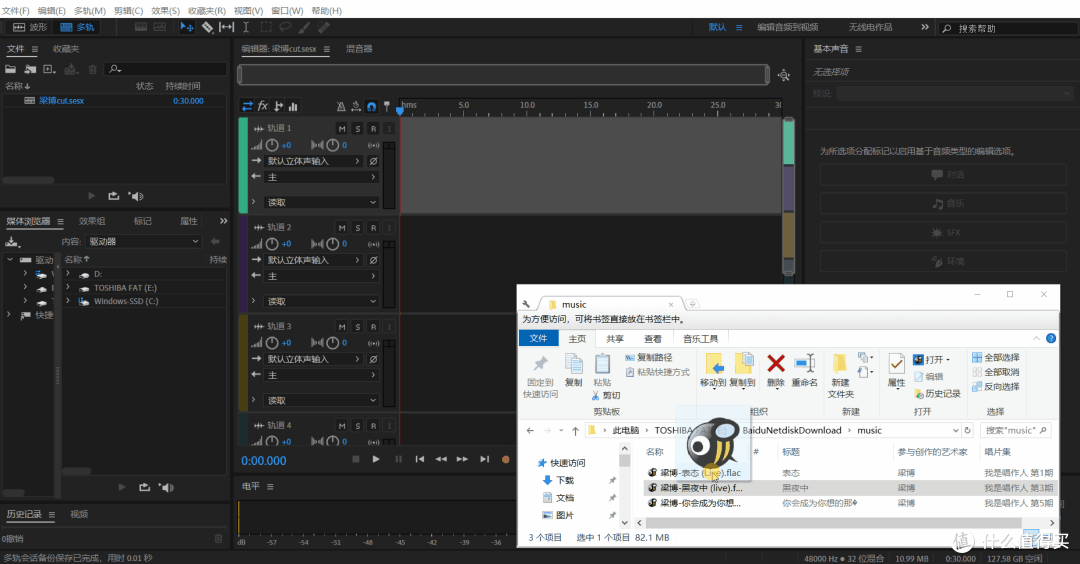Arm Track 2 (轨道 2) for record
Viewport: 1080px width, 564px height.
coord(373,228)
